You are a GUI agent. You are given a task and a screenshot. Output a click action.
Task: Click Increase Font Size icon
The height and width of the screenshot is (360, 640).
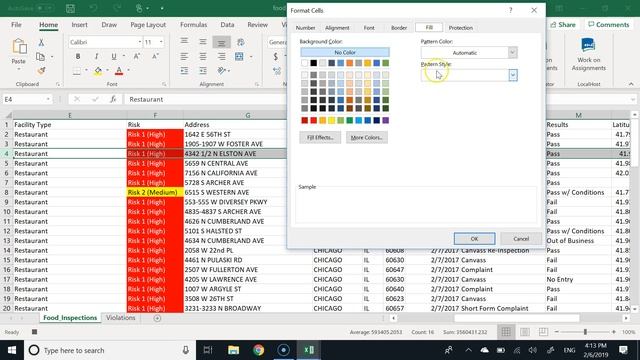click(x=137, y=56)
